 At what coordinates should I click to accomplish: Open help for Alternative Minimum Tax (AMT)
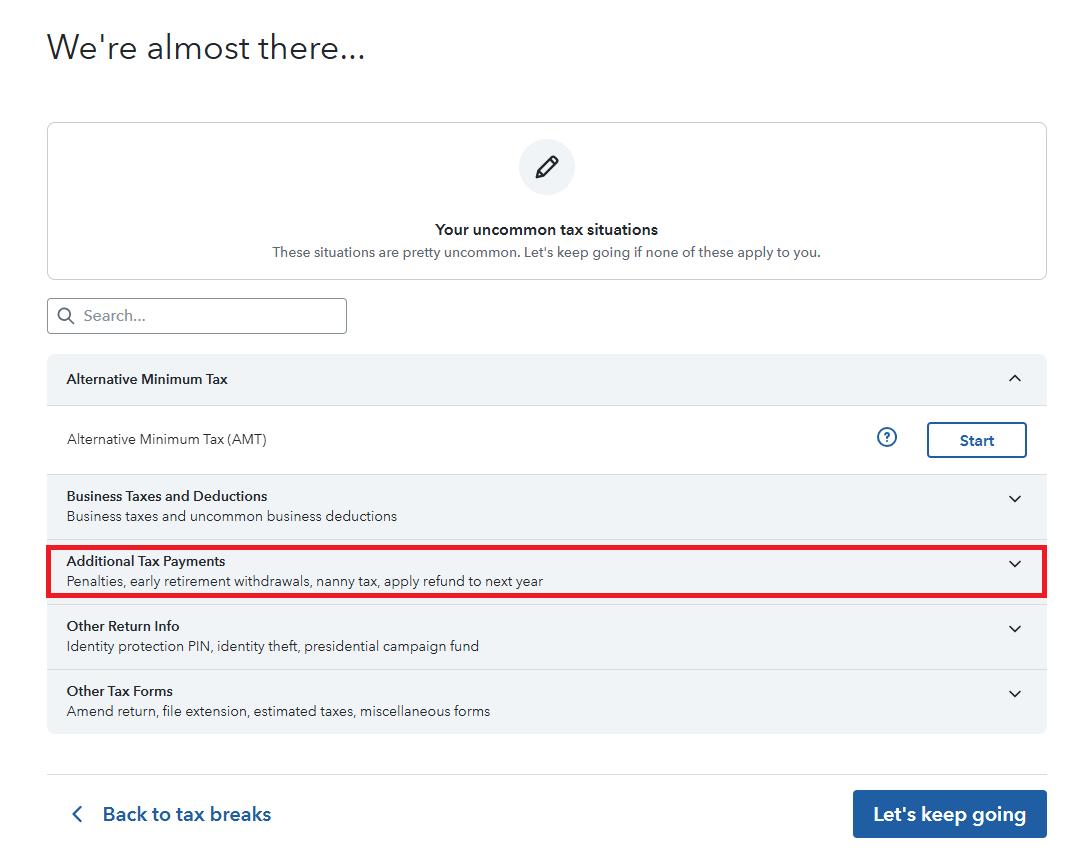(x=887, y=437)
